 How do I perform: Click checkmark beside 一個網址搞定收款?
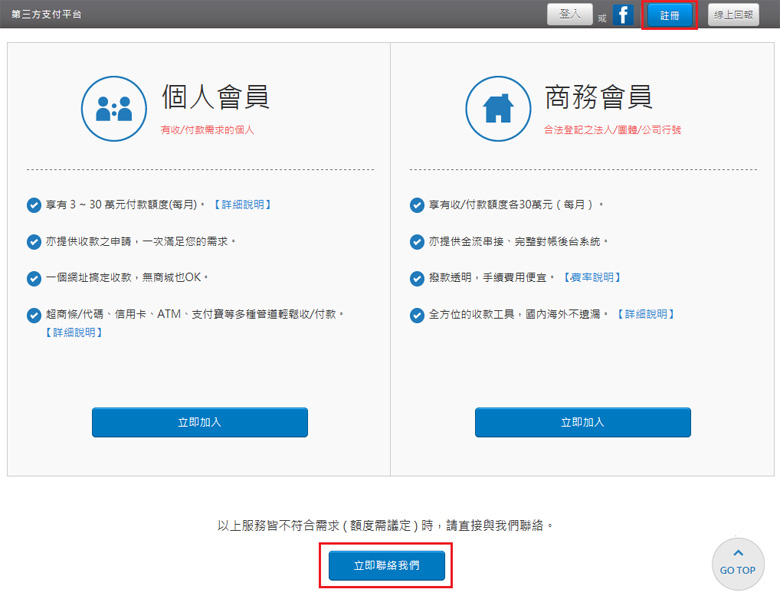(34, 278)
